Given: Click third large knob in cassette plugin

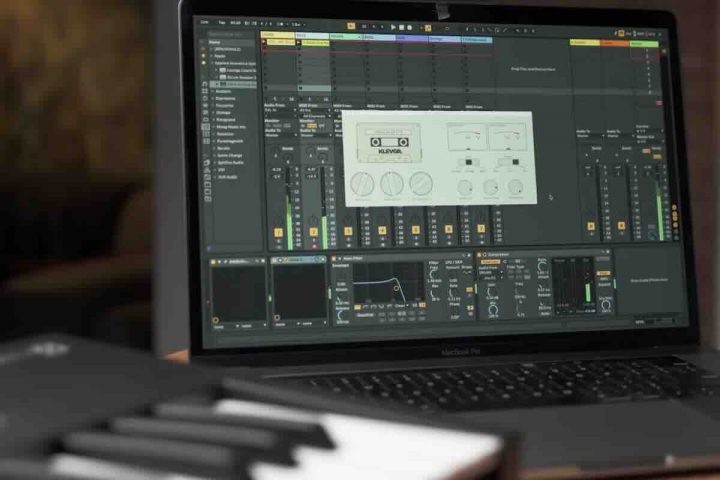Looking at the screenshot, I should pyautogui.click(x=421, y=184).
